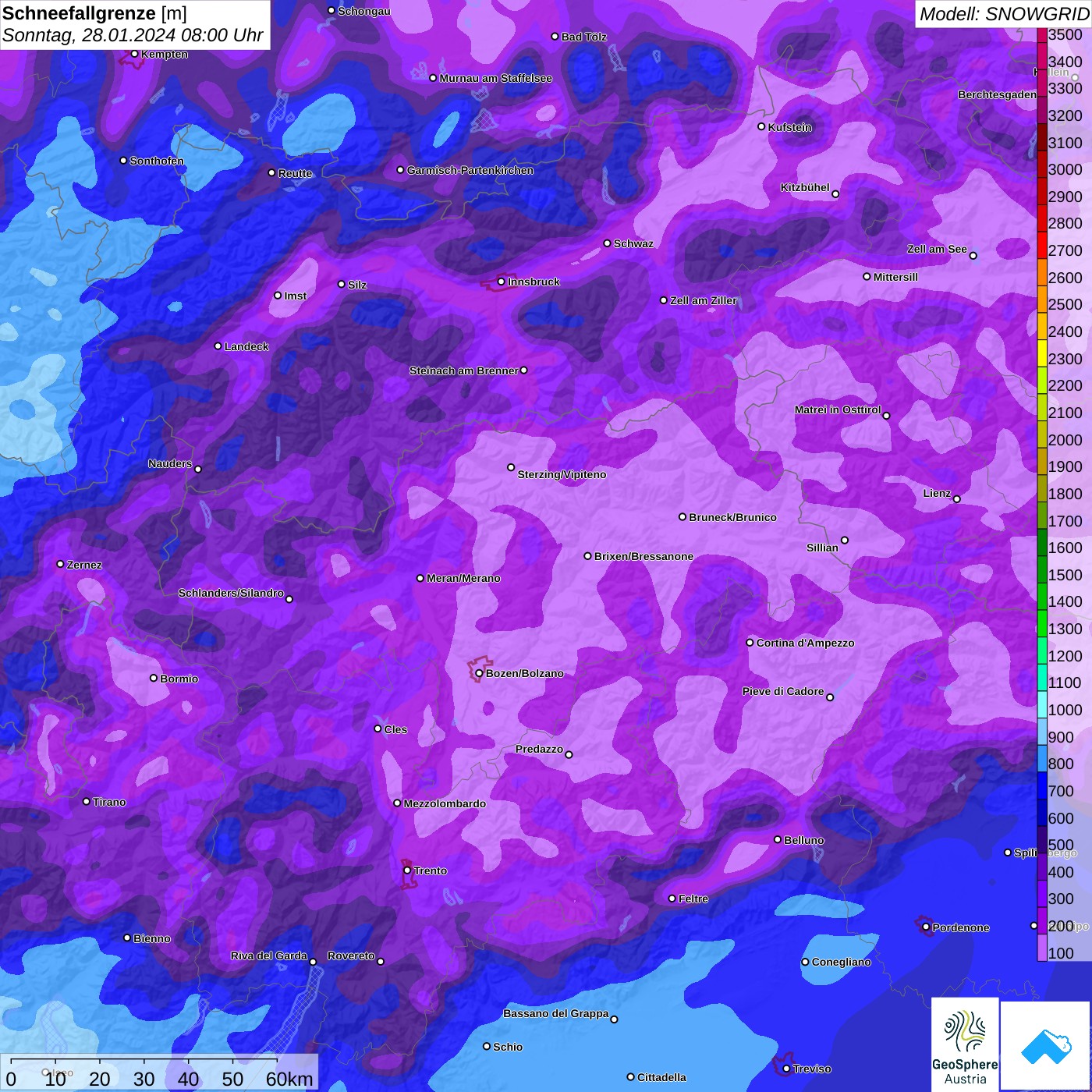Image resolution: width=1092 pixels, height=1092 pixels.
Task: Click the Sonthofen marker dot
Action: pos(123,160)
